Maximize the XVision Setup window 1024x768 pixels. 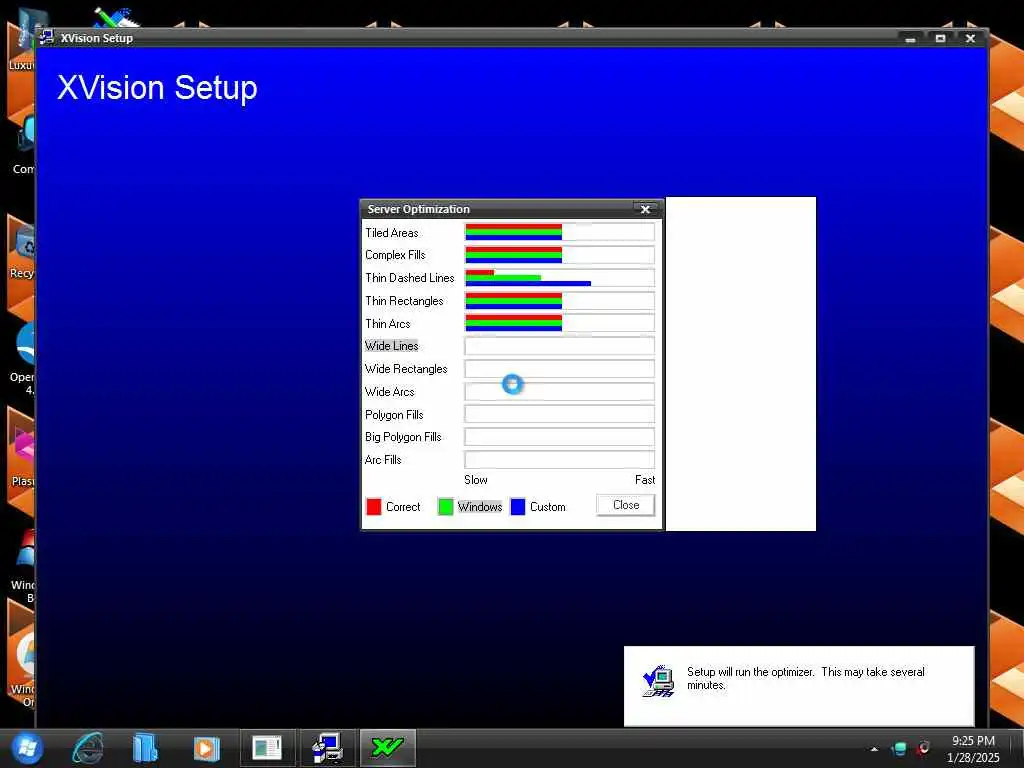[940, 39]
